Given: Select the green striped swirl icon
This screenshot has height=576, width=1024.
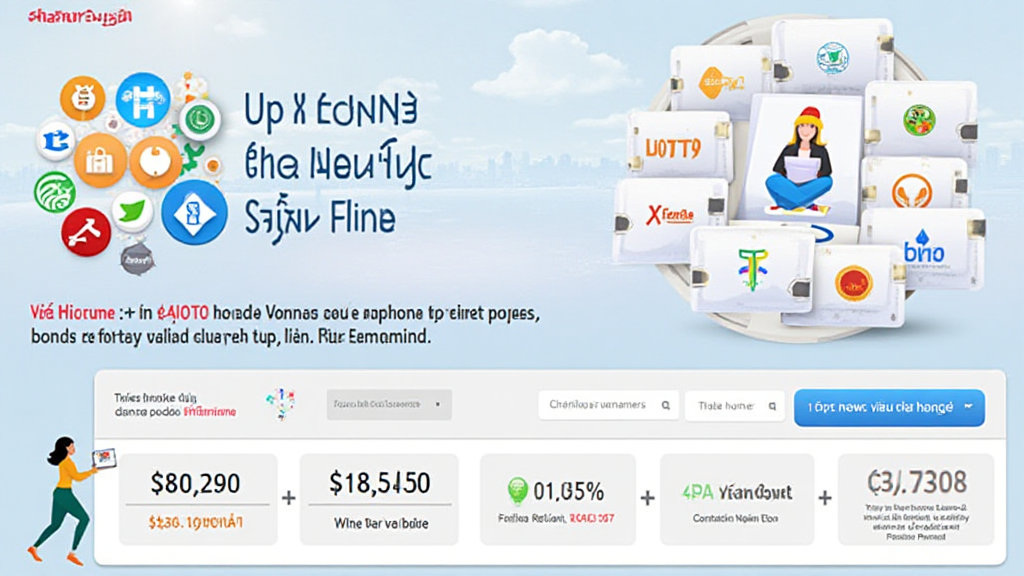Looking at the screenshot, I should pyautogui.click(x=55, y=192).
